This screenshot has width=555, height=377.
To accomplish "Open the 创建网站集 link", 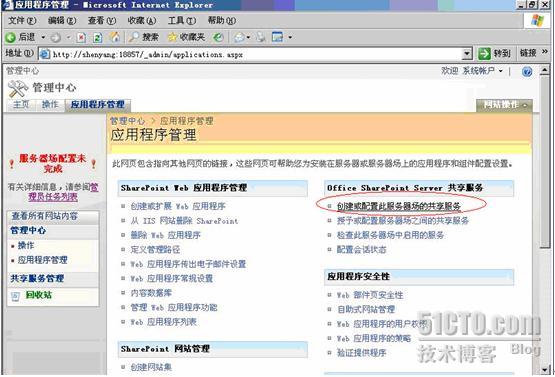I will (x=151, y=367).
